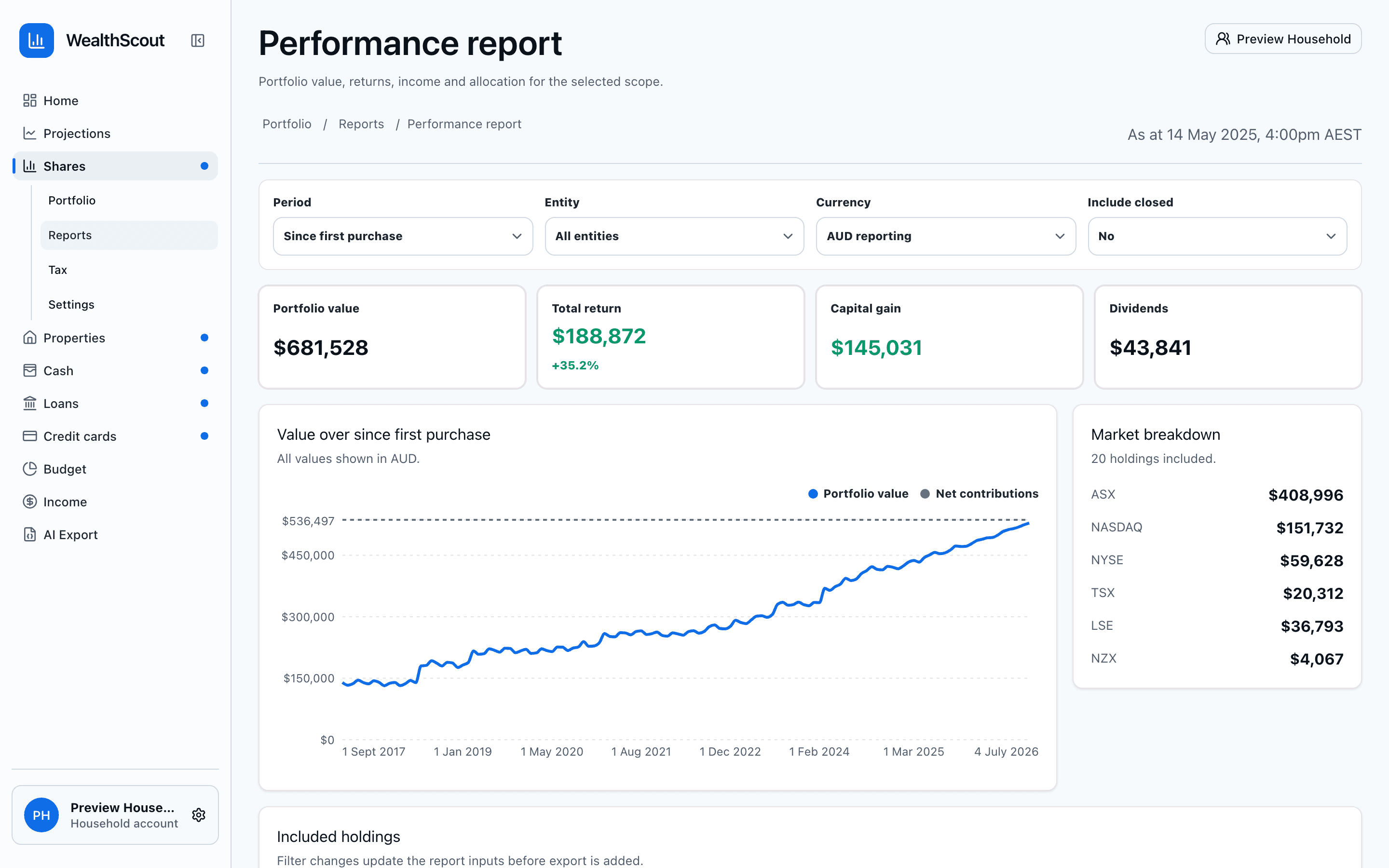Toggle the Net contributions legend dot
This screenshot has width=1389, height=868.
click(x=925, y=494)
